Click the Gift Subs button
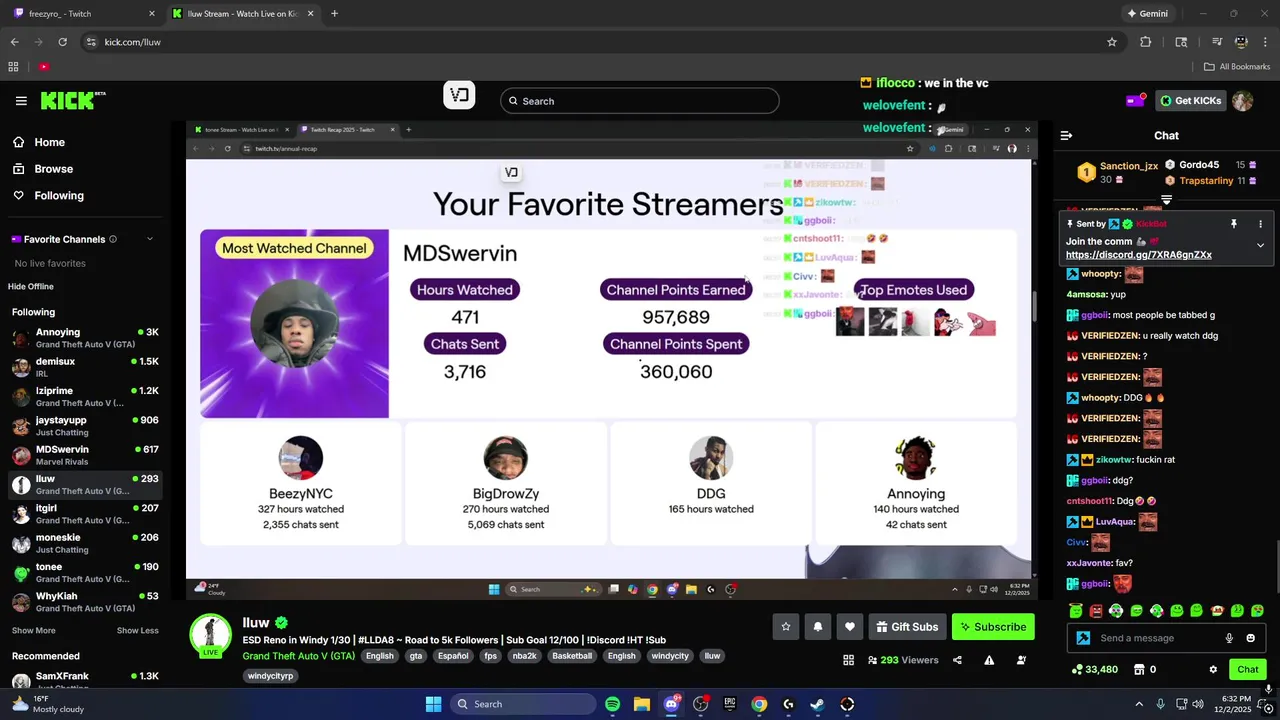 coord(907,627)
